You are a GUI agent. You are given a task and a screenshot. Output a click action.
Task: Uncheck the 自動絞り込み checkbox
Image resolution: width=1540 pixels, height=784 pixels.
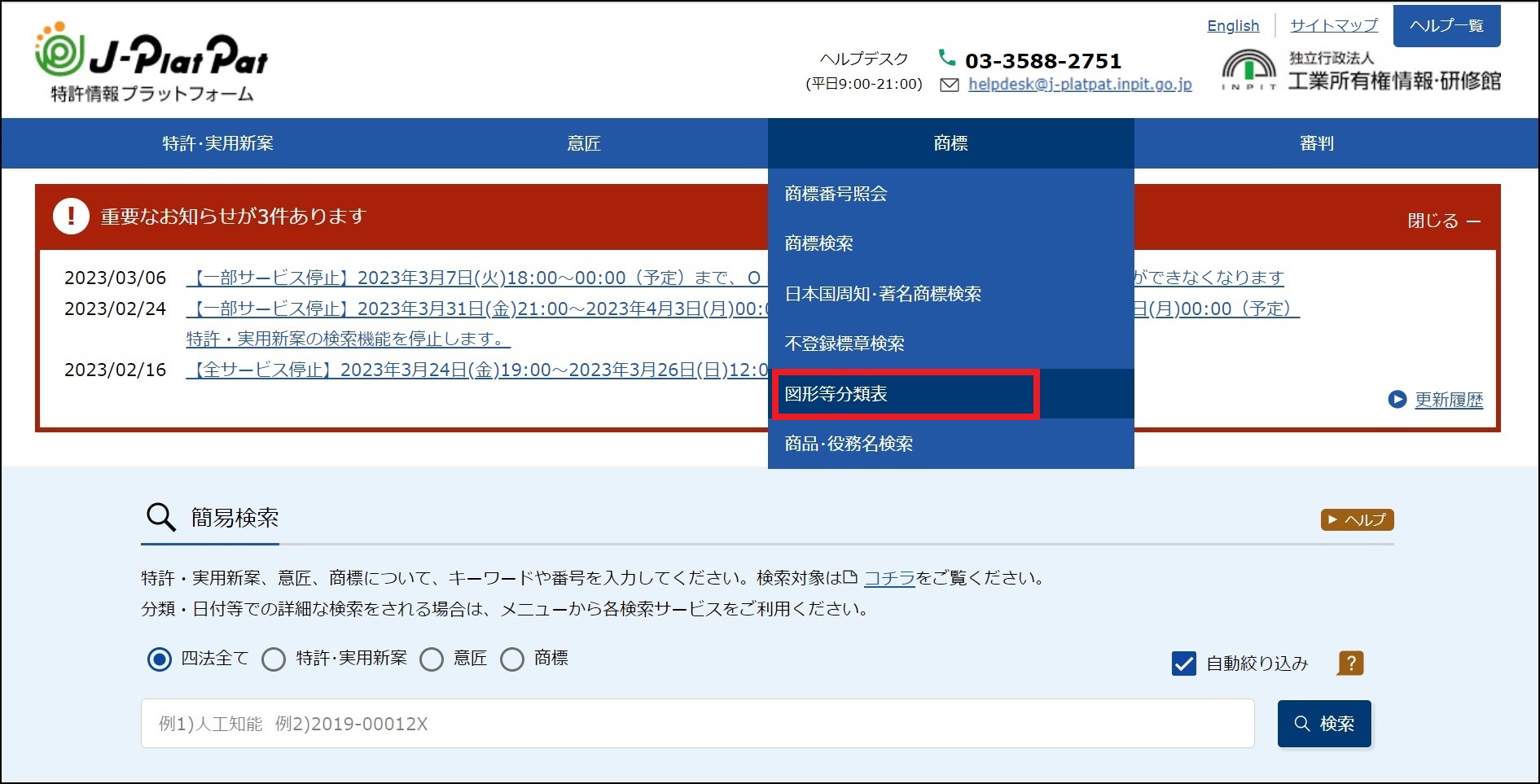coord(1183,664)
